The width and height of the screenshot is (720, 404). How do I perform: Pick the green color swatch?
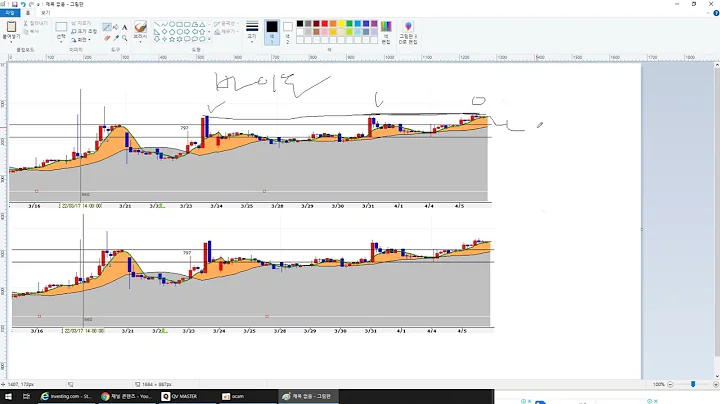pos(349,23)
